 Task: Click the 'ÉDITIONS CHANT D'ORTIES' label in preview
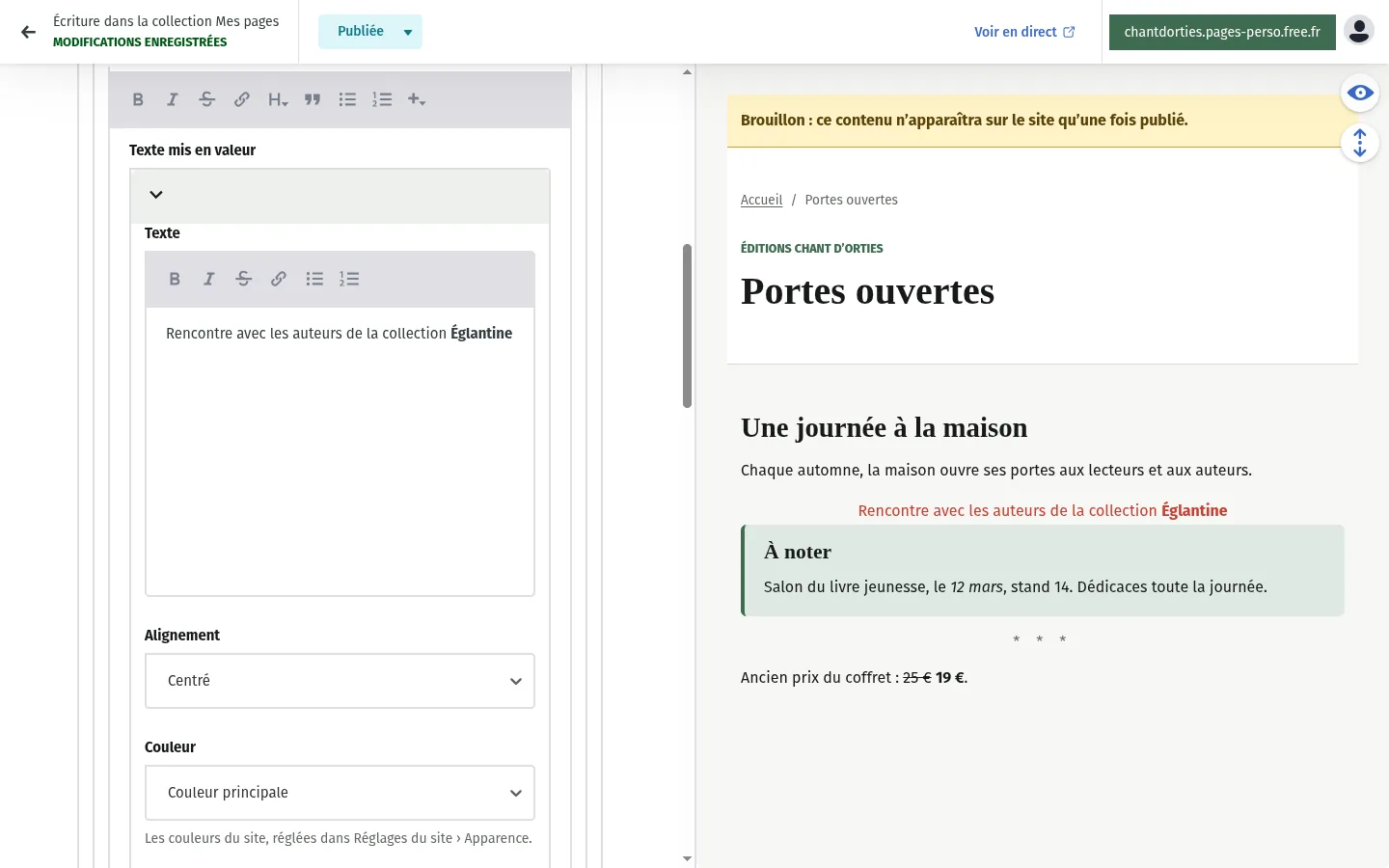pyautogui.click(x=811, y=248)
